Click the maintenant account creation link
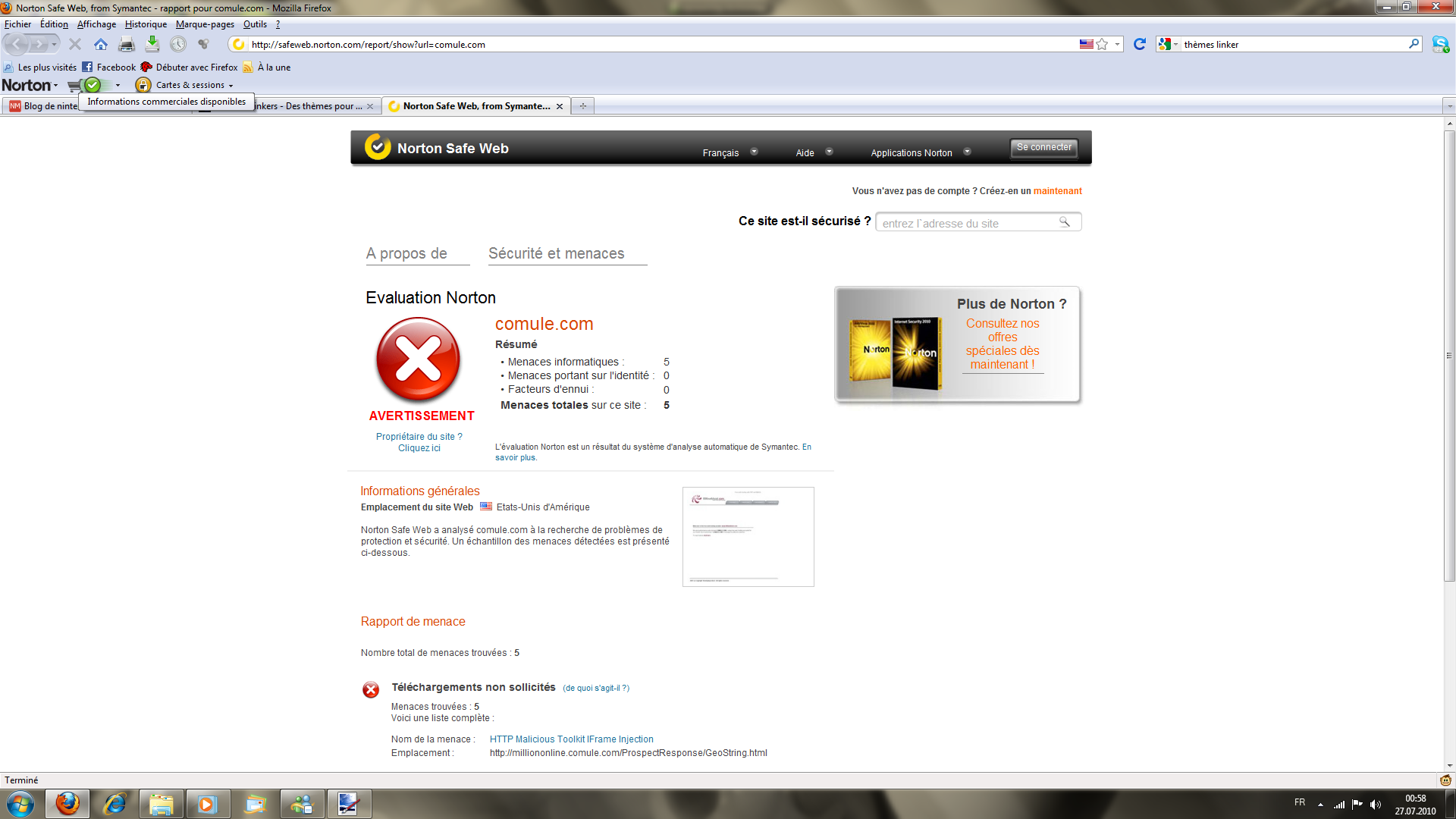Image resolution: width=1456 pixels, height=819 pixels. tap(1057, 191)
